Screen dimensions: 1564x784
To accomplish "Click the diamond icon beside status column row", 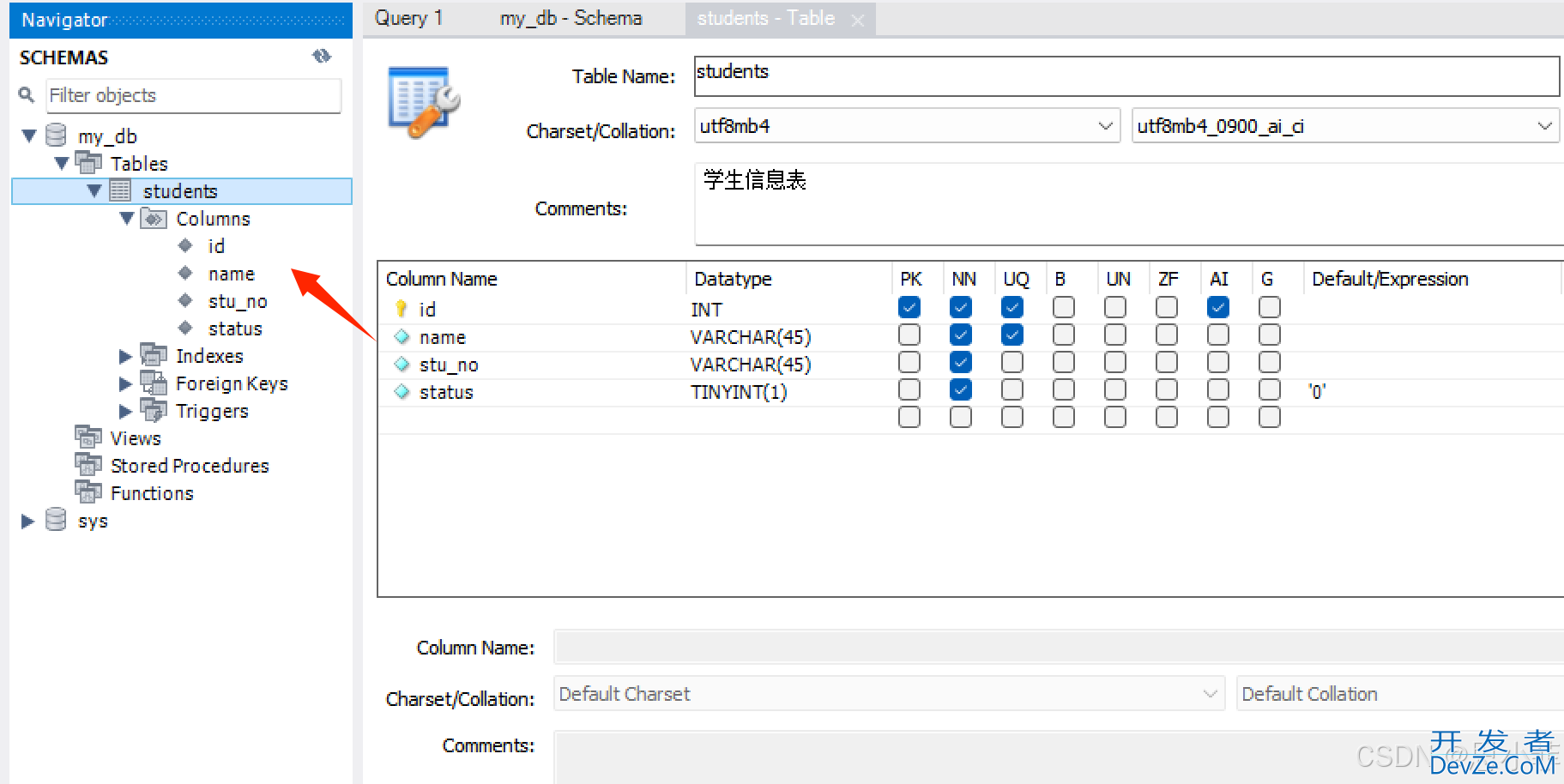I will click(402, 391).
